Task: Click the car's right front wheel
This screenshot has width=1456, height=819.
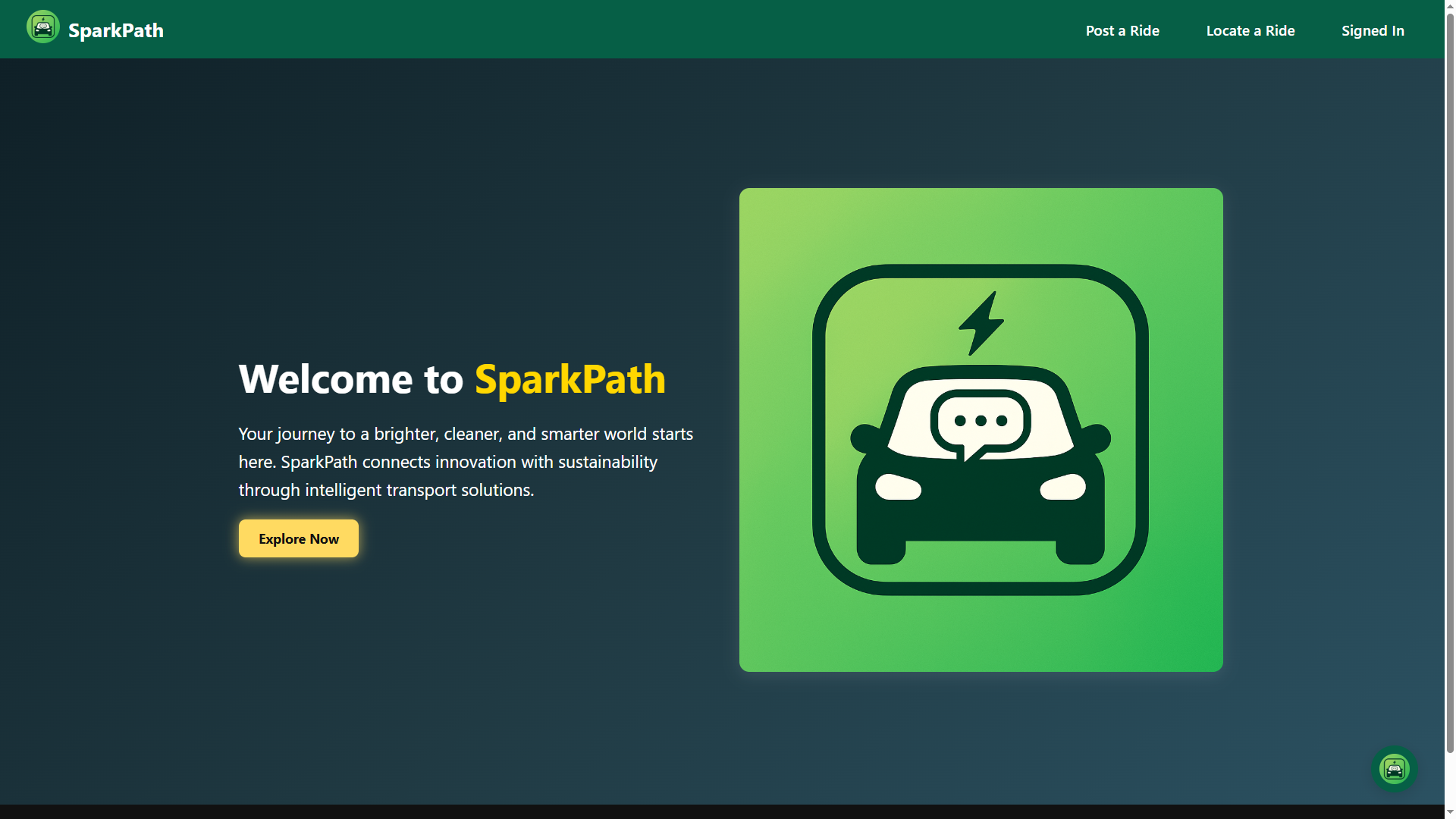Action: (1080, 552)
